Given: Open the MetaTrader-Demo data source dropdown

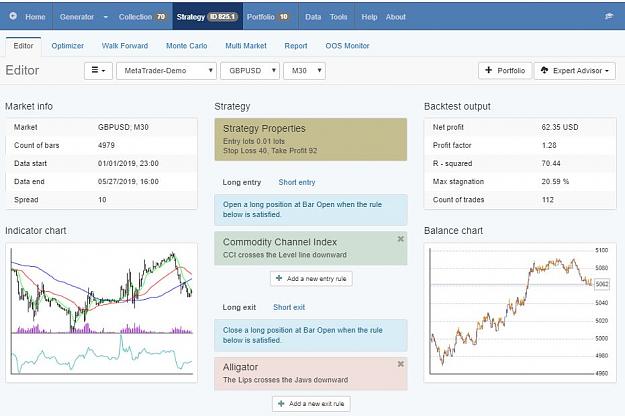Looking at the screenshot, I should tap(166, 71).
